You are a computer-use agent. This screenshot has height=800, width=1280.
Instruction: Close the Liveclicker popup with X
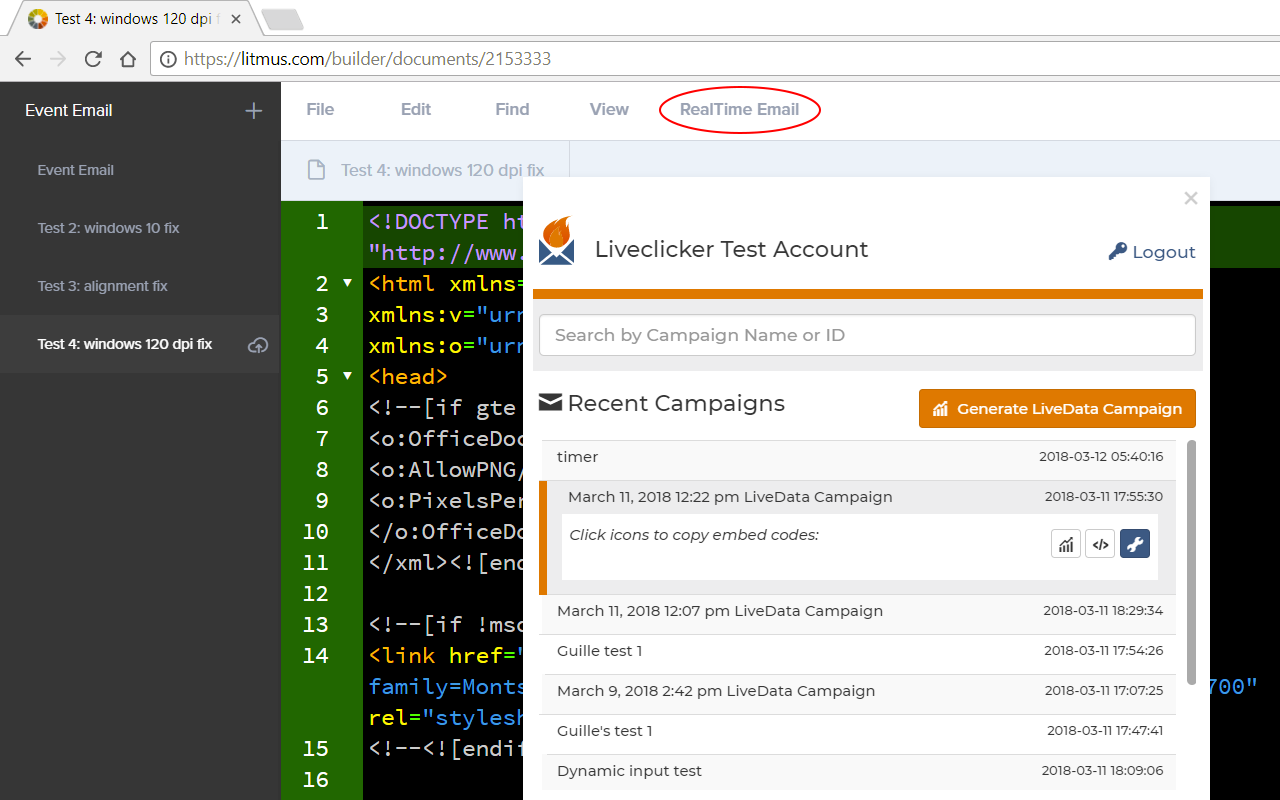1190,198
